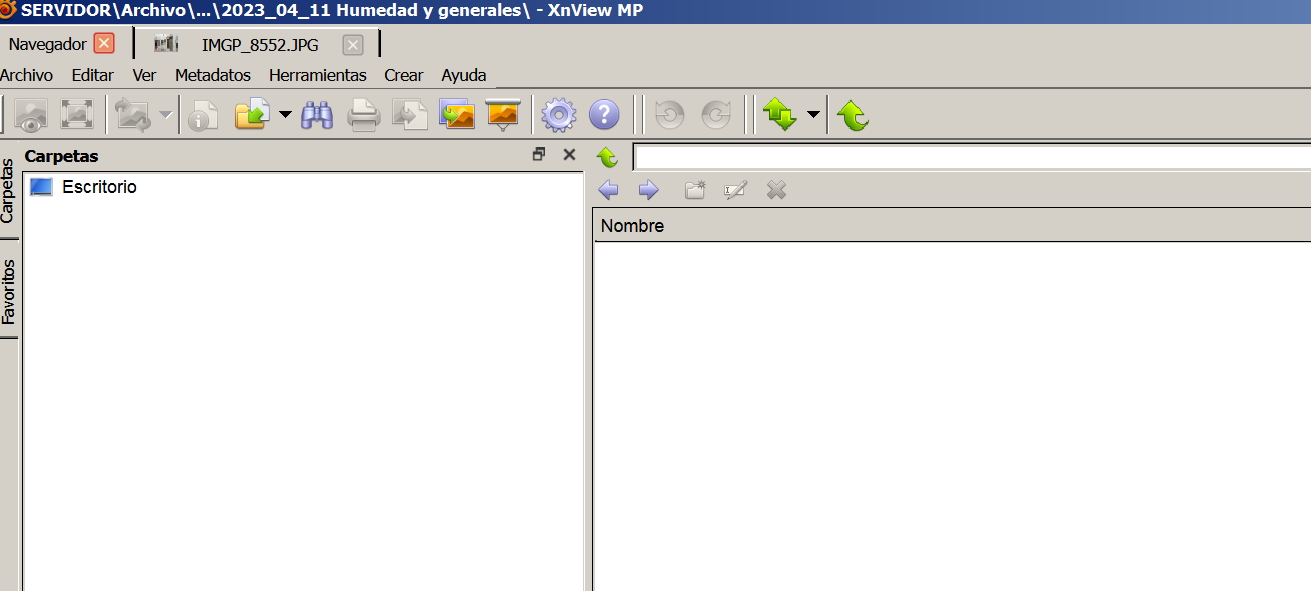Open the Editar menu

pos(93,75)
